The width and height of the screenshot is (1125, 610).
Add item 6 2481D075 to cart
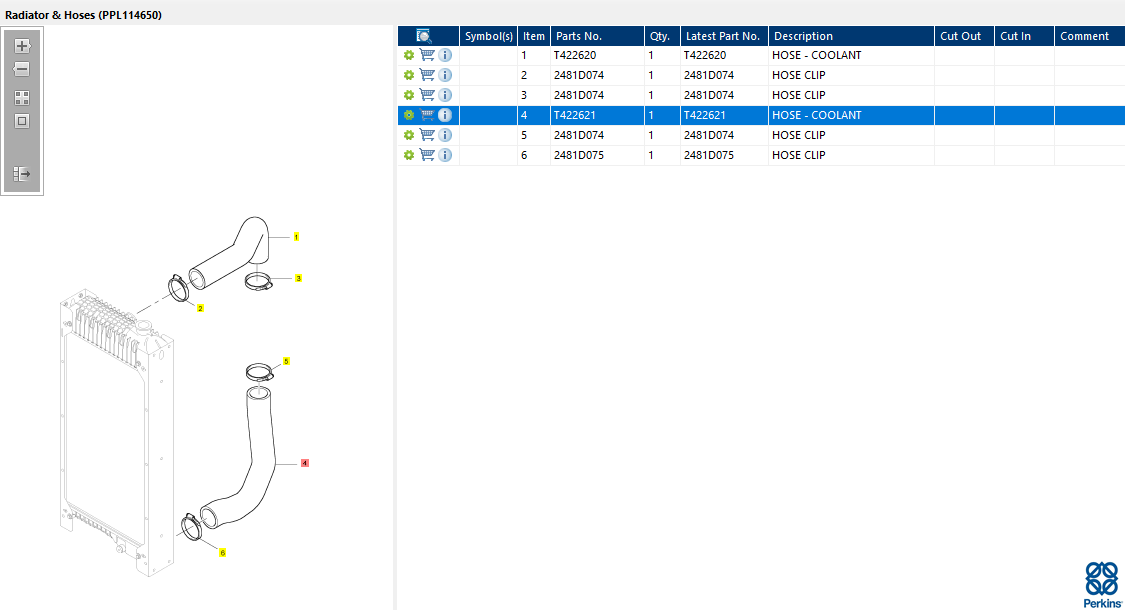[x=427, y=155]
